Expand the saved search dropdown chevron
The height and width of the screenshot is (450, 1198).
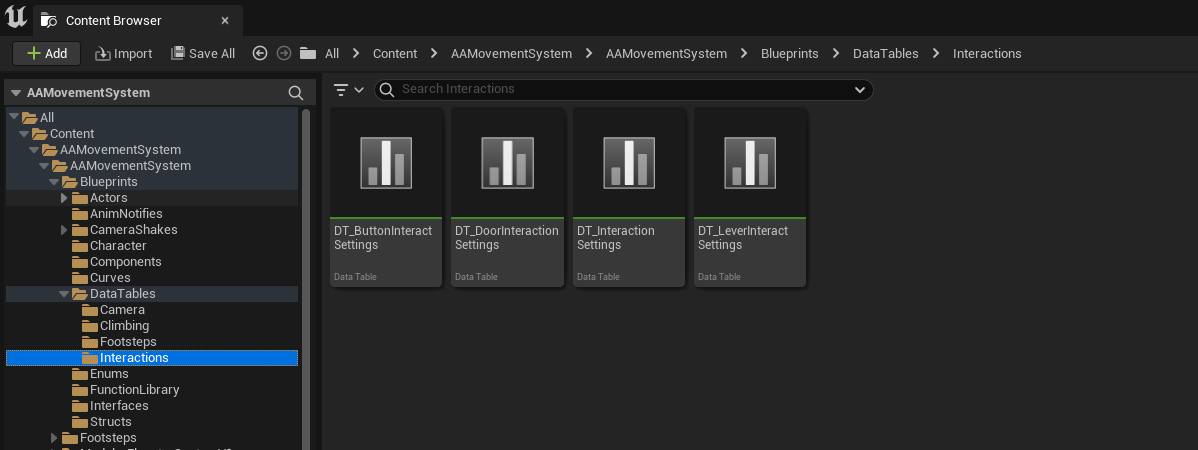pos(859,90)
